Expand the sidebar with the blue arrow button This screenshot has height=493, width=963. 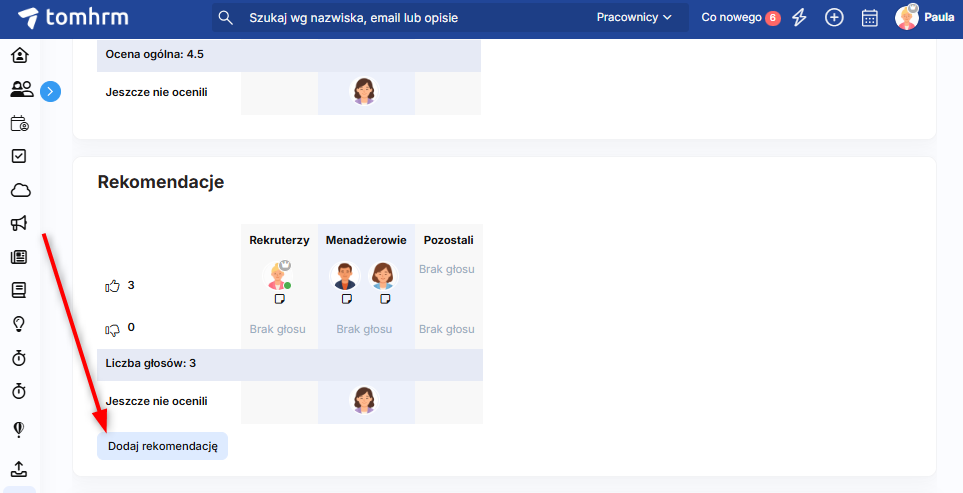click(x=51, y=92)
